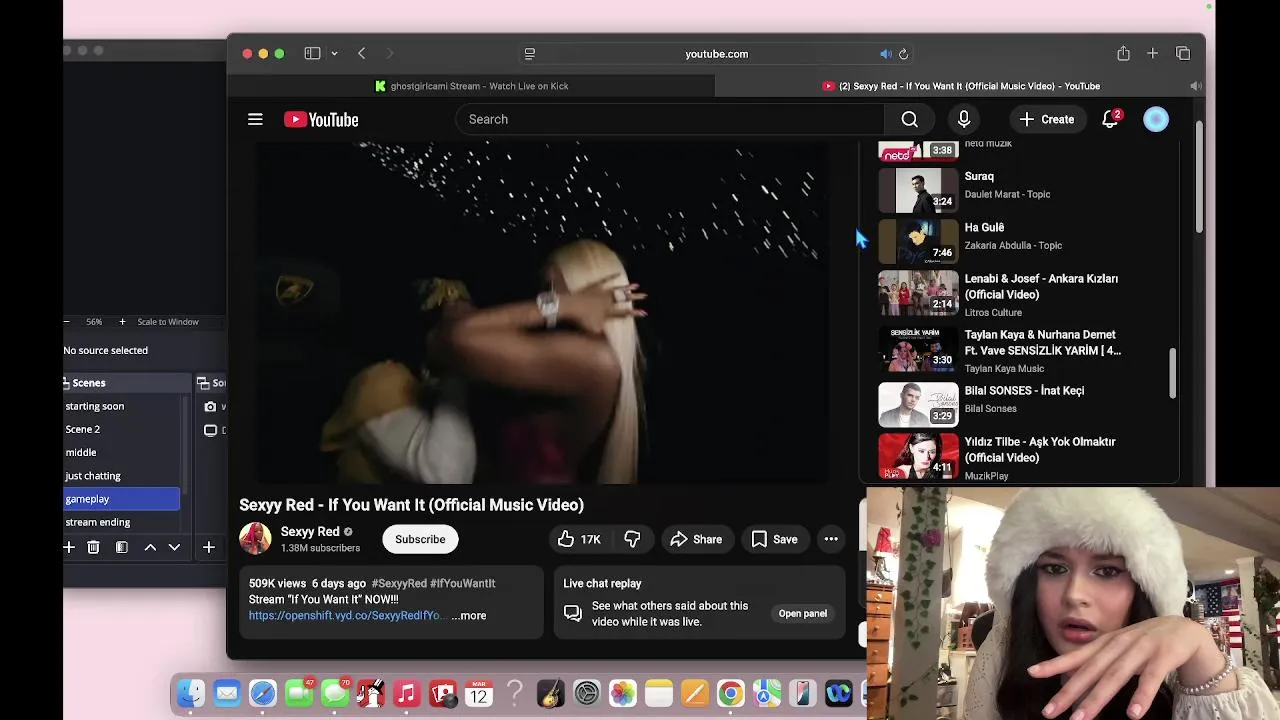1280x720 pixels.
Task: Dislike the Sexyy Red video
Action: point(632,539)
